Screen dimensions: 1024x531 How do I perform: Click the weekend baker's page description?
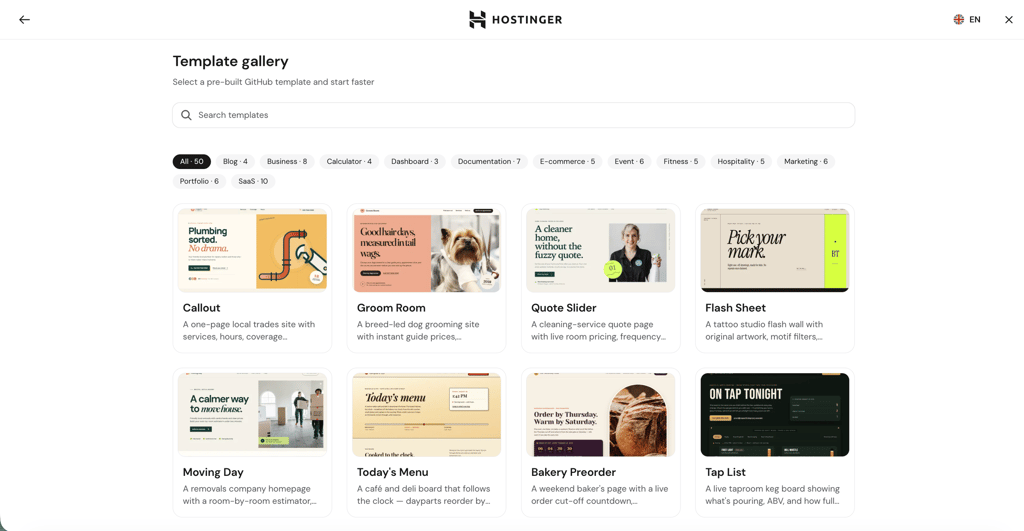[600, 495]
